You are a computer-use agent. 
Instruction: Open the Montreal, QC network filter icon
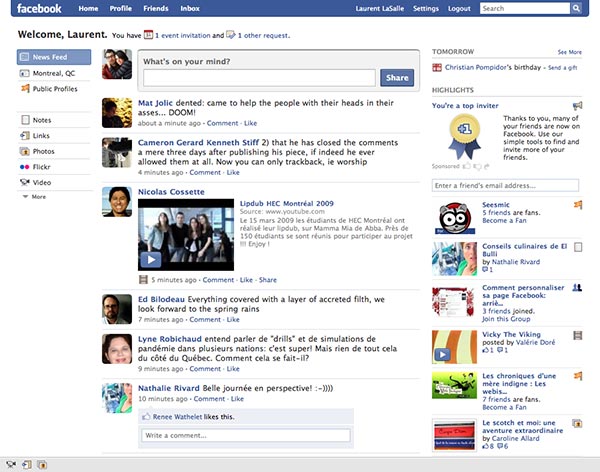[x=24, y=73]
